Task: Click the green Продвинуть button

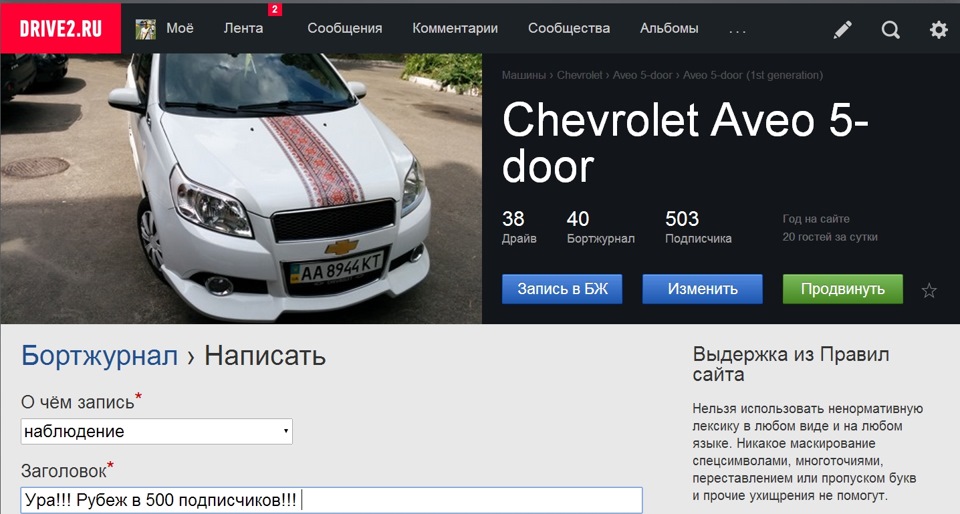Action: pos(842,289)
